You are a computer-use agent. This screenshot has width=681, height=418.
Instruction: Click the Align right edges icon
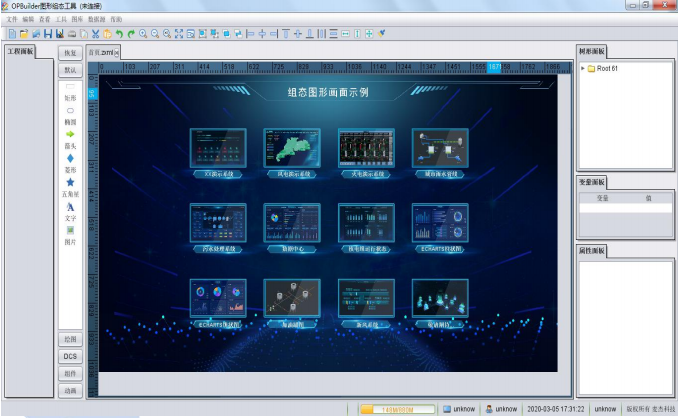(x=274, y=34)
